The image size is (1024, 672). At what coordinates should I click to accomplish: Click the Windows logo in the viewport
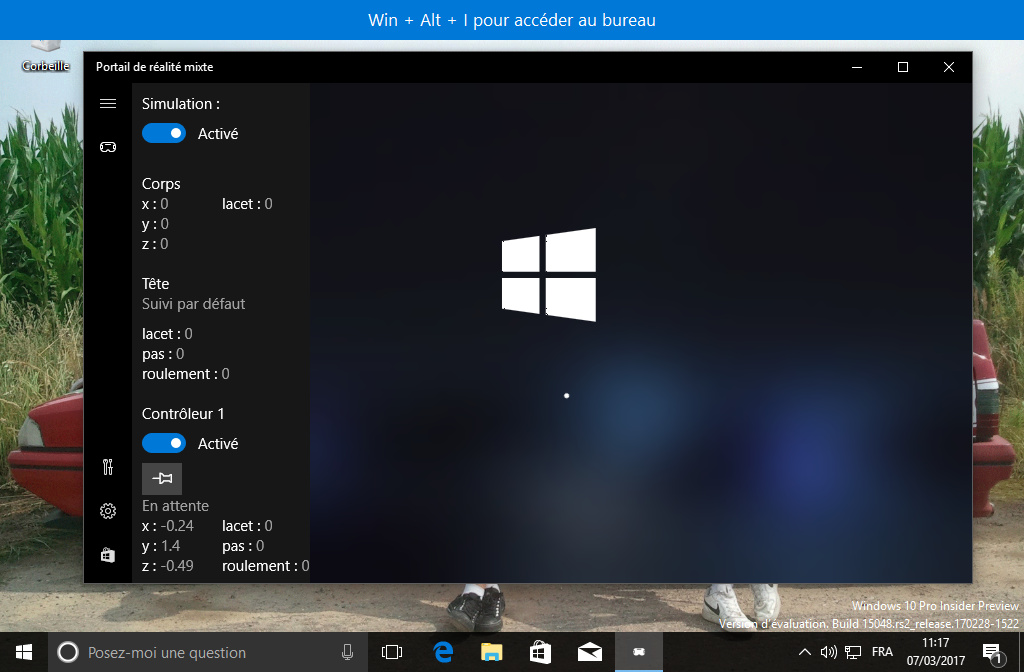(x=549, y=274)
